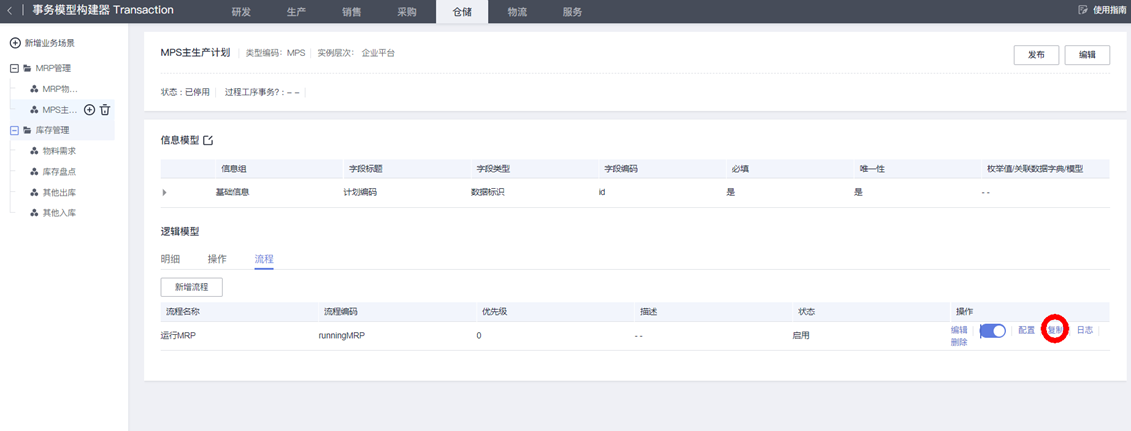Go to the 服务 tab

coord(572,12)
